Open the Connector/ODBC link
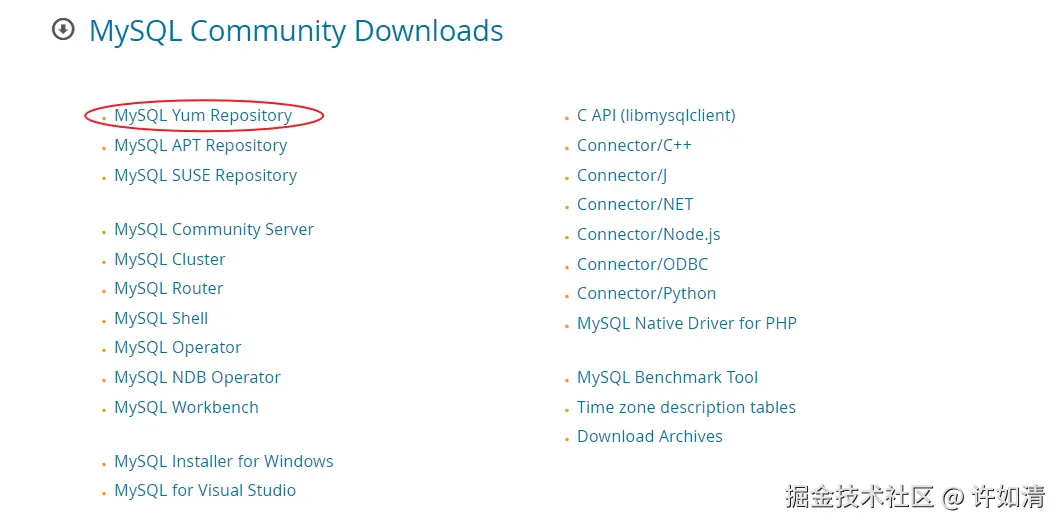Image resolution: width=1063 pixels, height=528 pixels. [643, 264]
